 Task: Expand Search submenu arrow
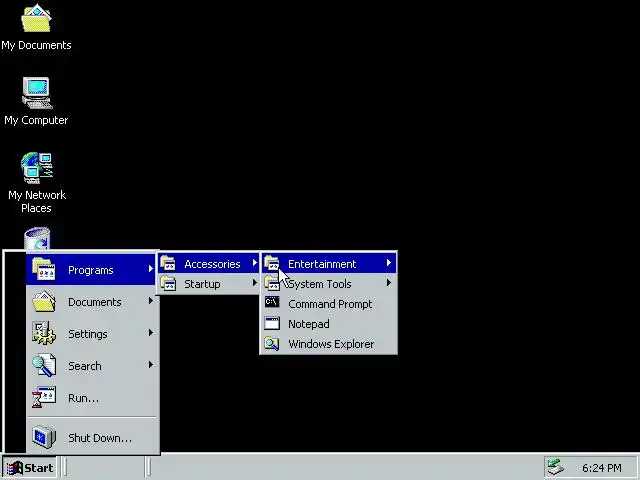151,365
